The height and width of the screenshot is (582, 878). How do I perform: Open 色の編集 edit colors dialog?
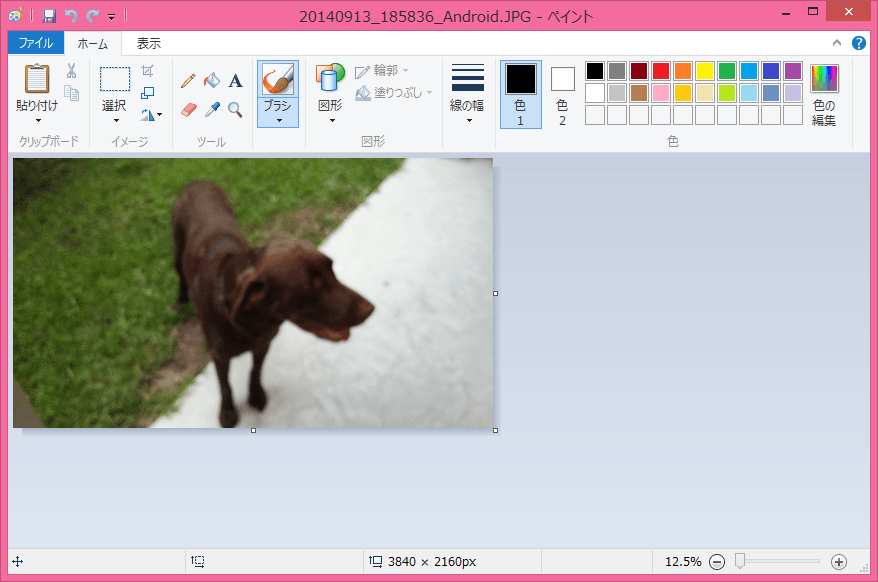pyautogui.click(x=824, y=94)
